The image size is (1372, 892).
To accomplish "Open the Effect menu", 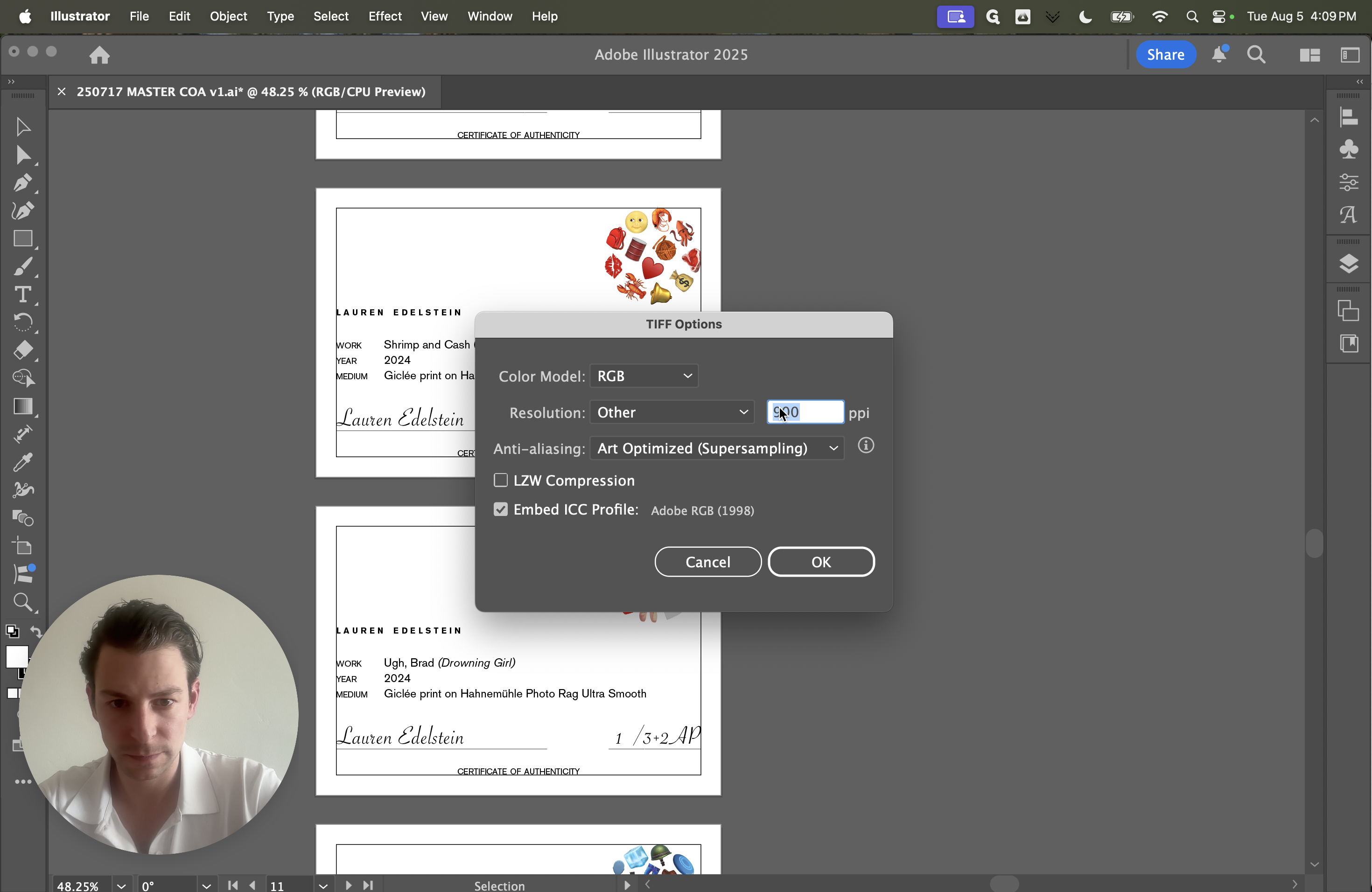I will pos(385,16).
